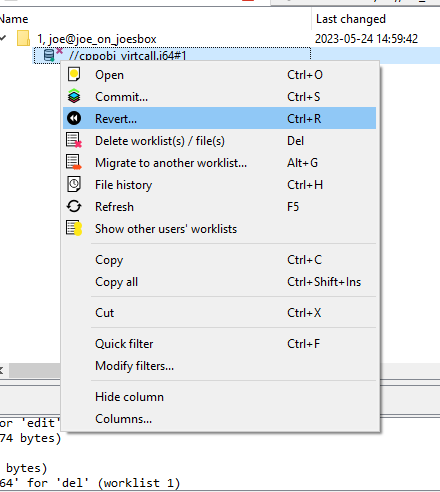
Task: Click the Show other users' worklists icon
Action: coord(74,228)
